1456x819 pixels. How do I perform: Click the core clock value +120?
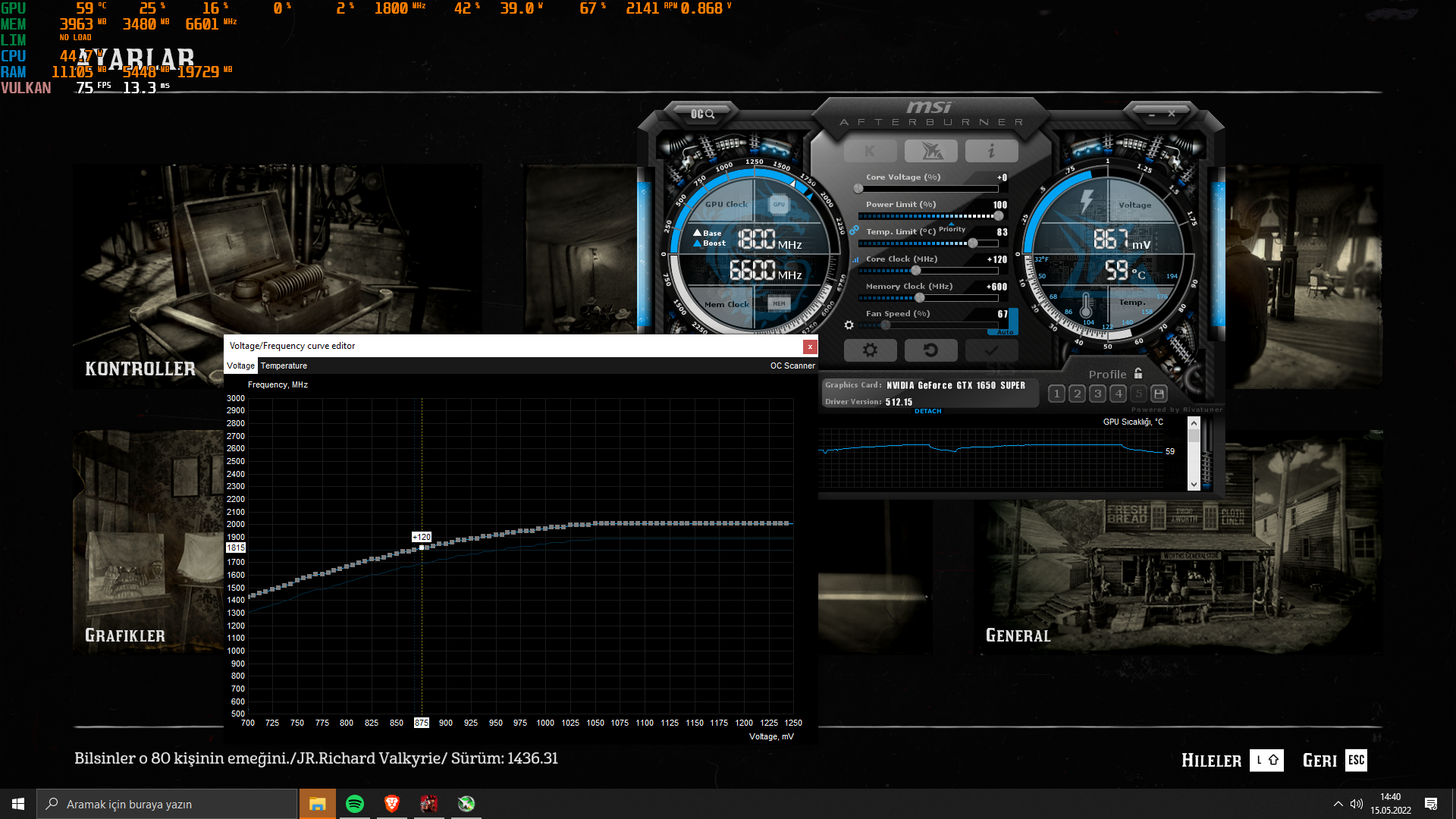coord(996,259)
